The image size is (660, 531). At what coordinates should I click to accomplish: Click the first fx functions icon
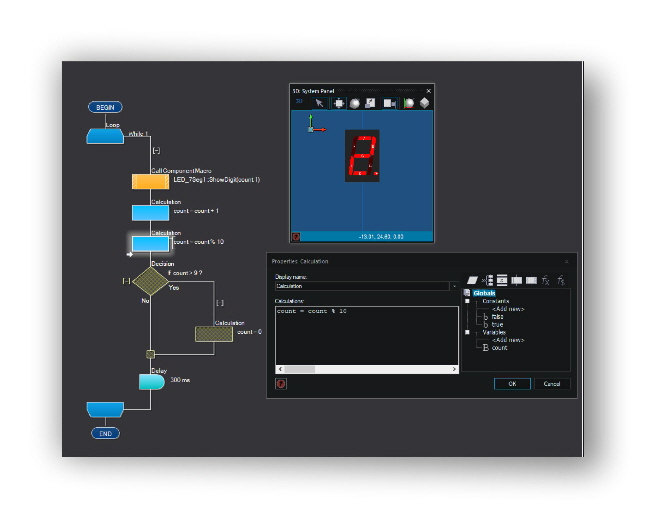[x=546, y=280]
